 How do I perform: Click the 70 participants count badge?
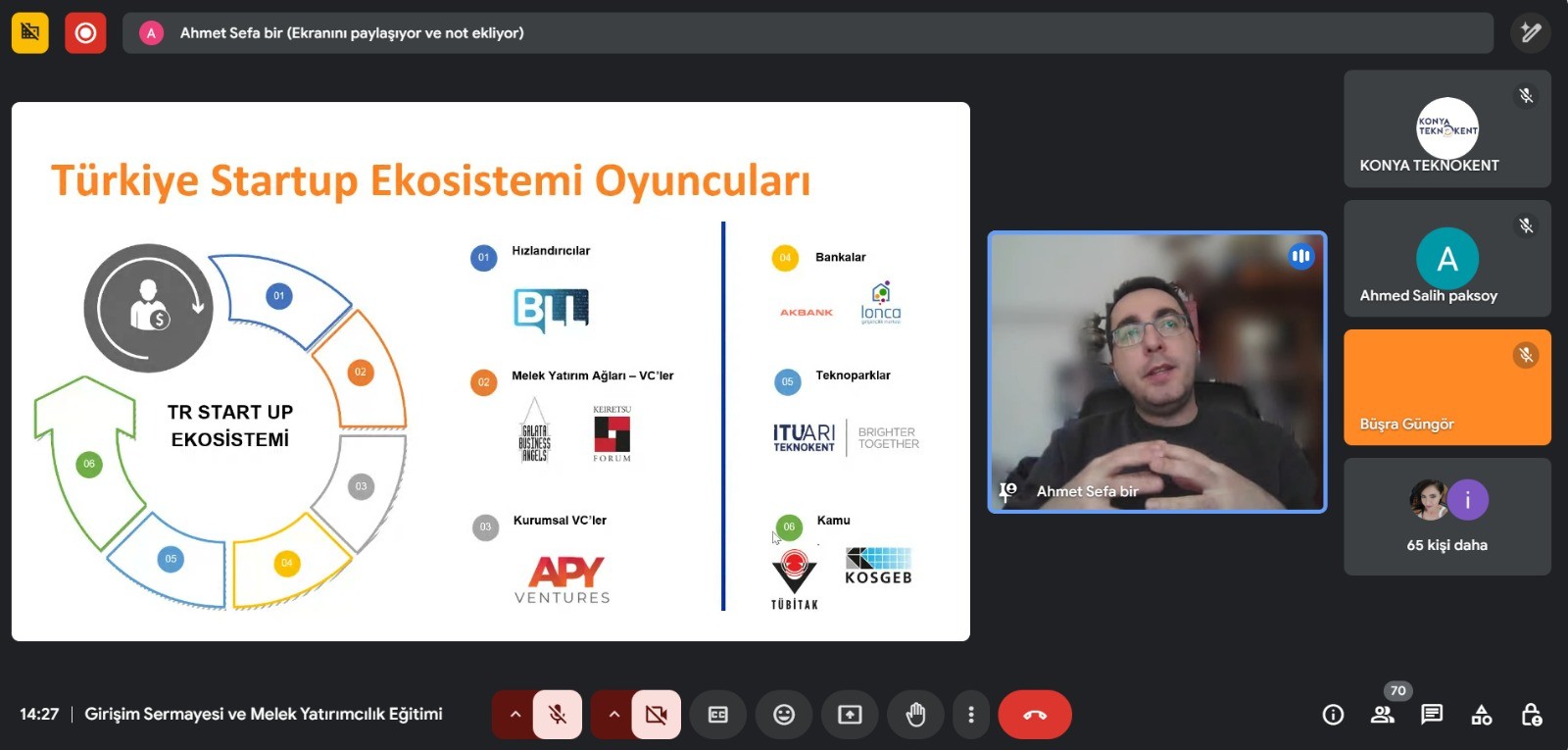coord(1398,691)
